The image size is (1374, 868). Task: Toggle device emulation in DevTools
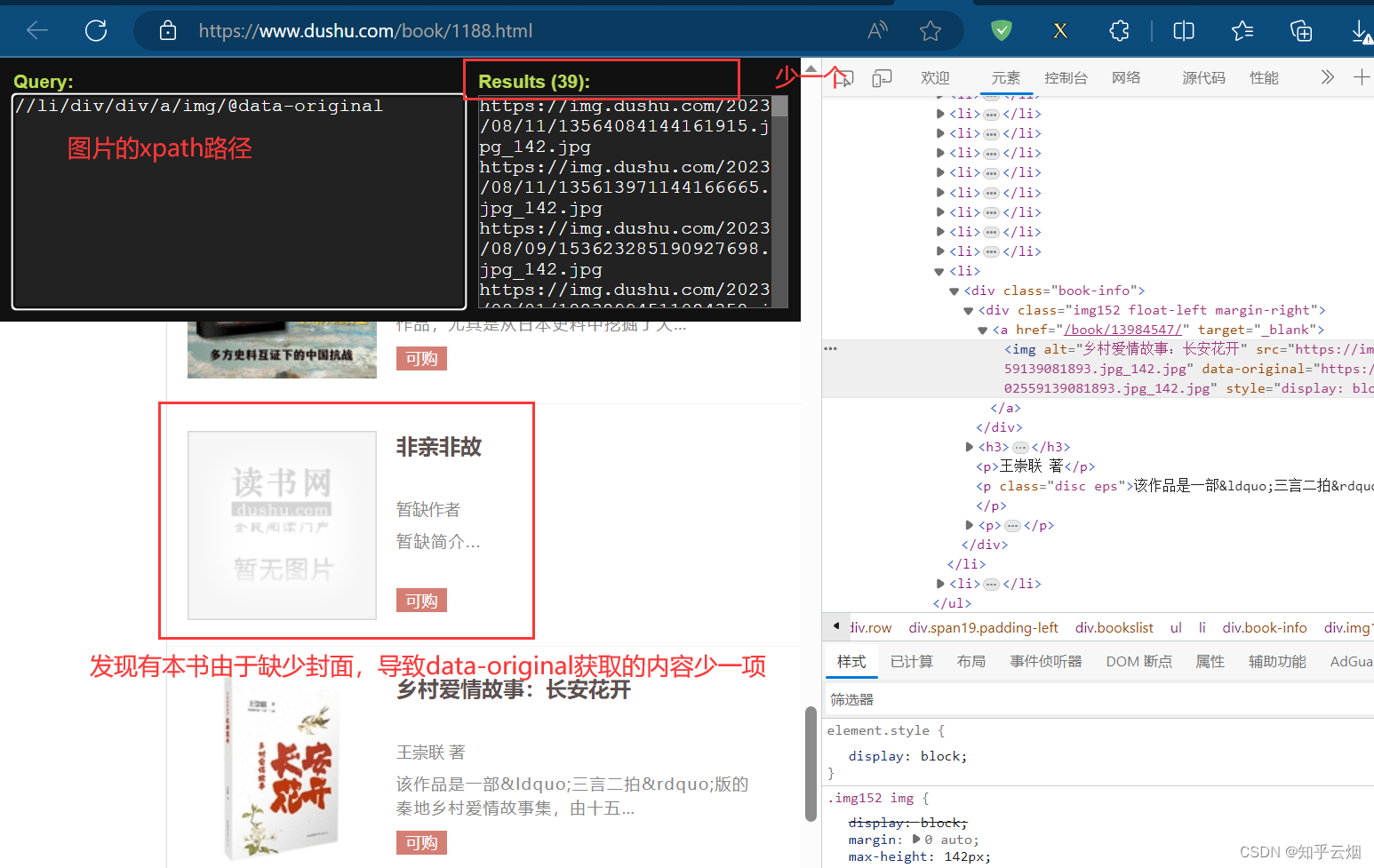pos(882,78)
